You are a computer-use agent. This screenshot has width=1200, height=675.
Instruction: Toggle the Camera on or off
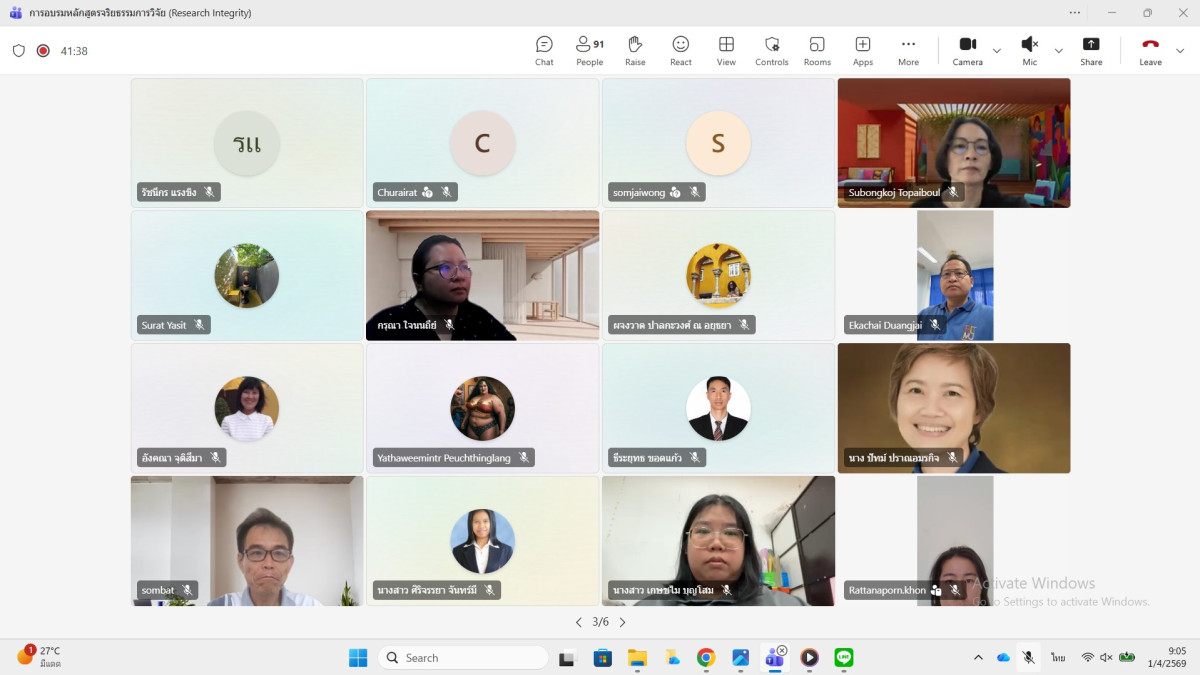click(x=967, y=50)
